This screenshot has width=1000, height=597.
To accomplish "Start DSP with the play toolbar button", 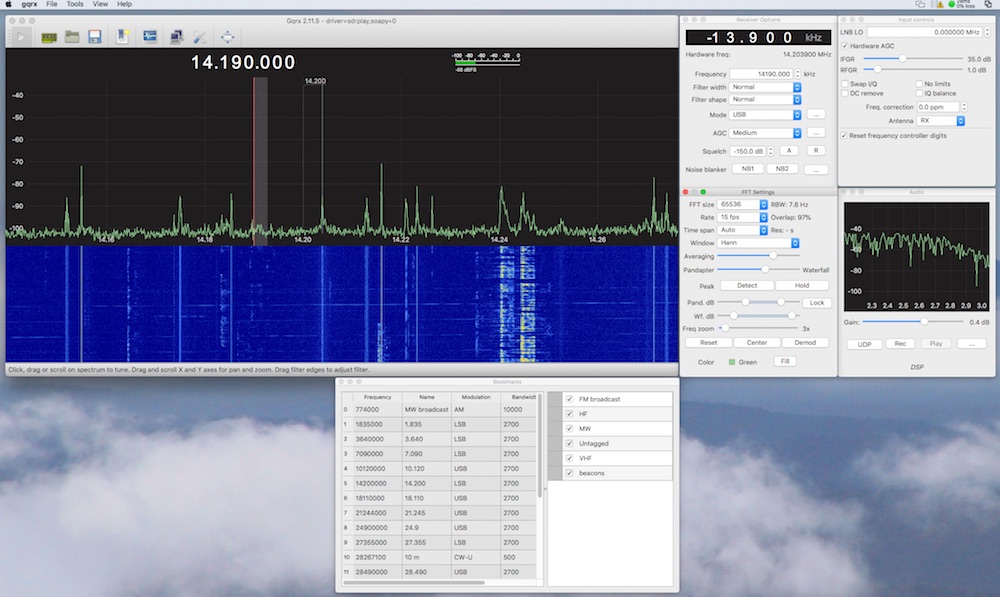I will pyautogui.click(x=21, y=37).
